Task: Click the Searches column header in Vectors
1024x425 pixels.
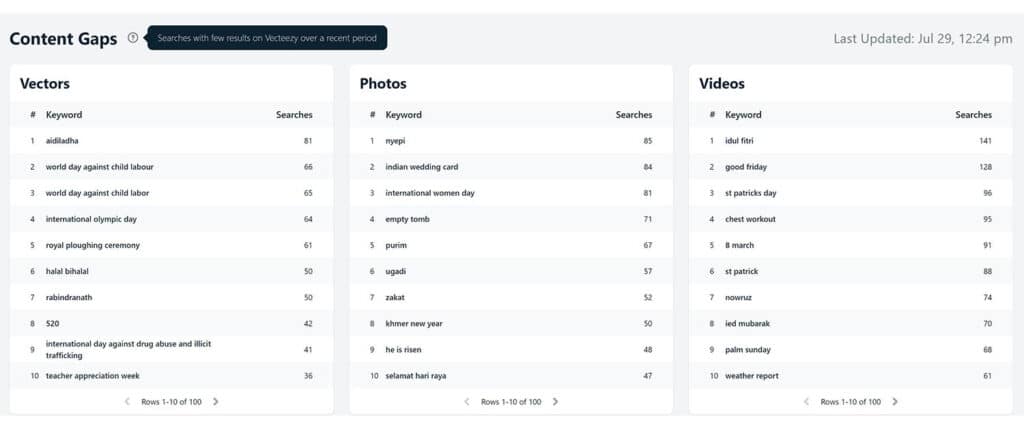Action: [294, 115]
